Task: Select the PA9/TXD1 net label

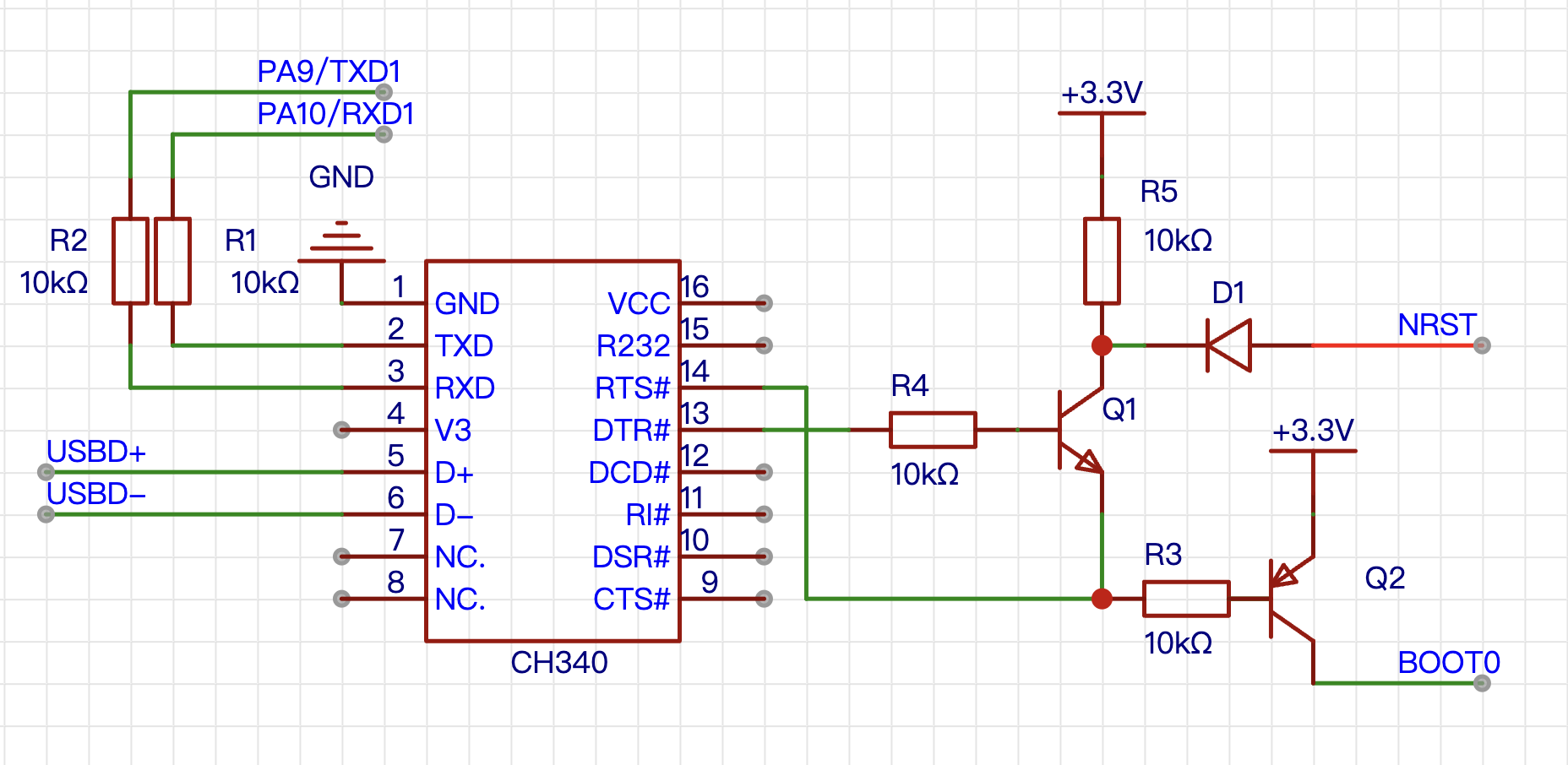Action: (329, 72)
